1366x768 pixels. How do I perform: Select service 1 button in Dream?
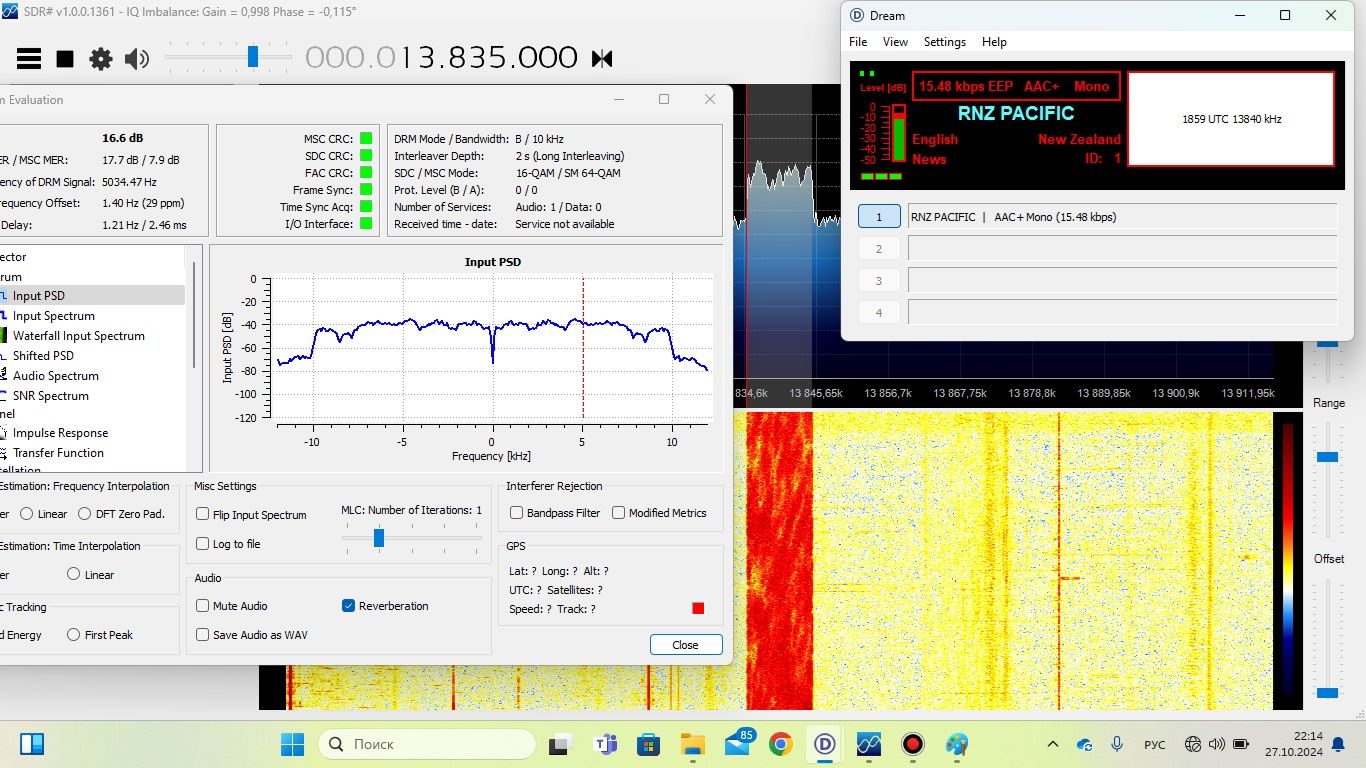pos(879,217)
